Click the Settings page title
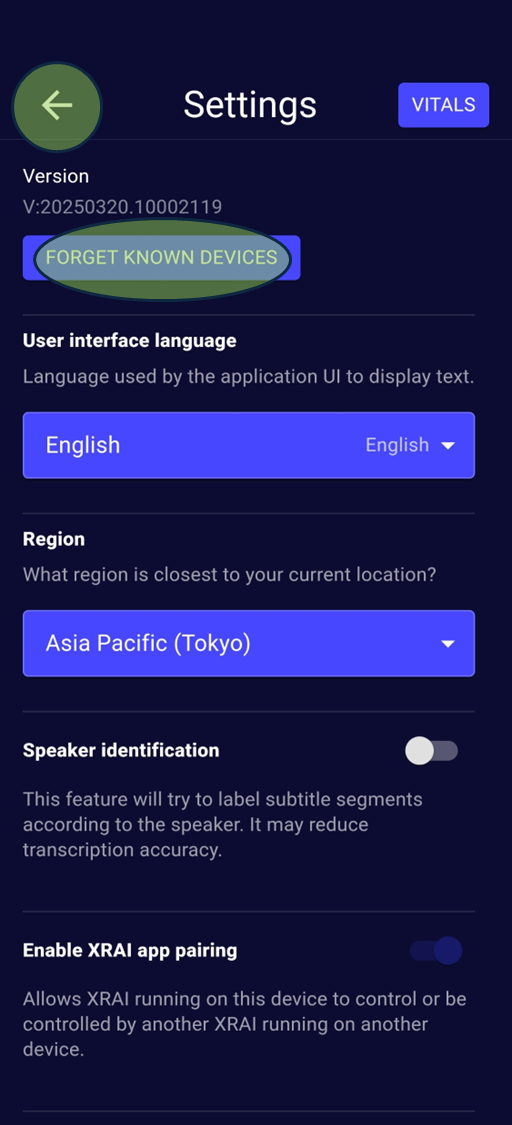Screen dimensions: 512x1125 click(250, 105)
